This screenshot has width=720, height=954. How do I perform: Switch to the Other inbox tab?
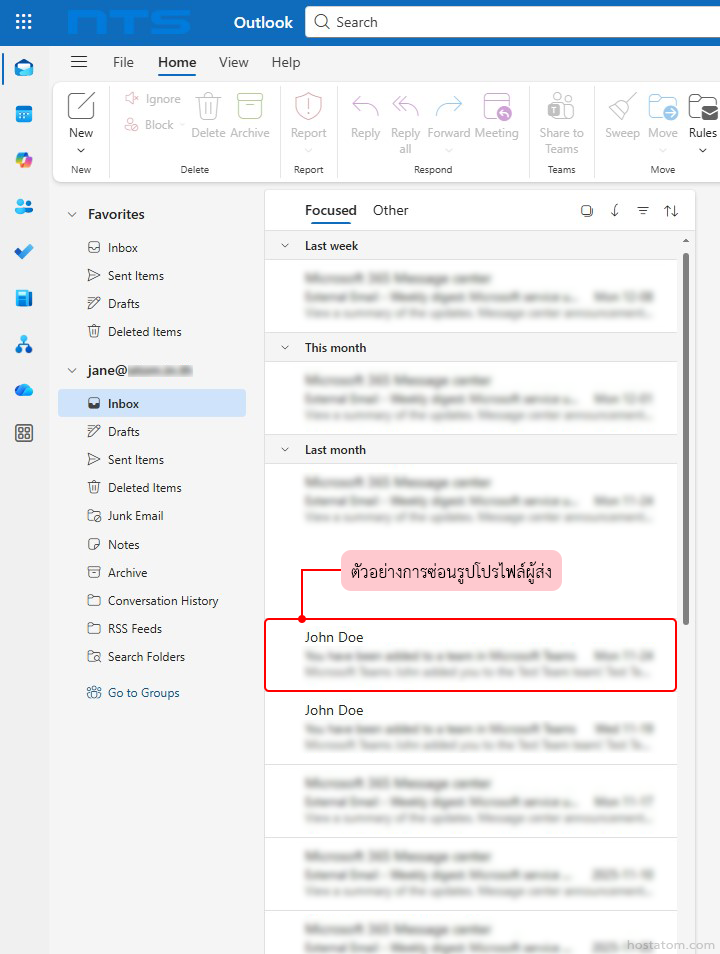(390, 211)
